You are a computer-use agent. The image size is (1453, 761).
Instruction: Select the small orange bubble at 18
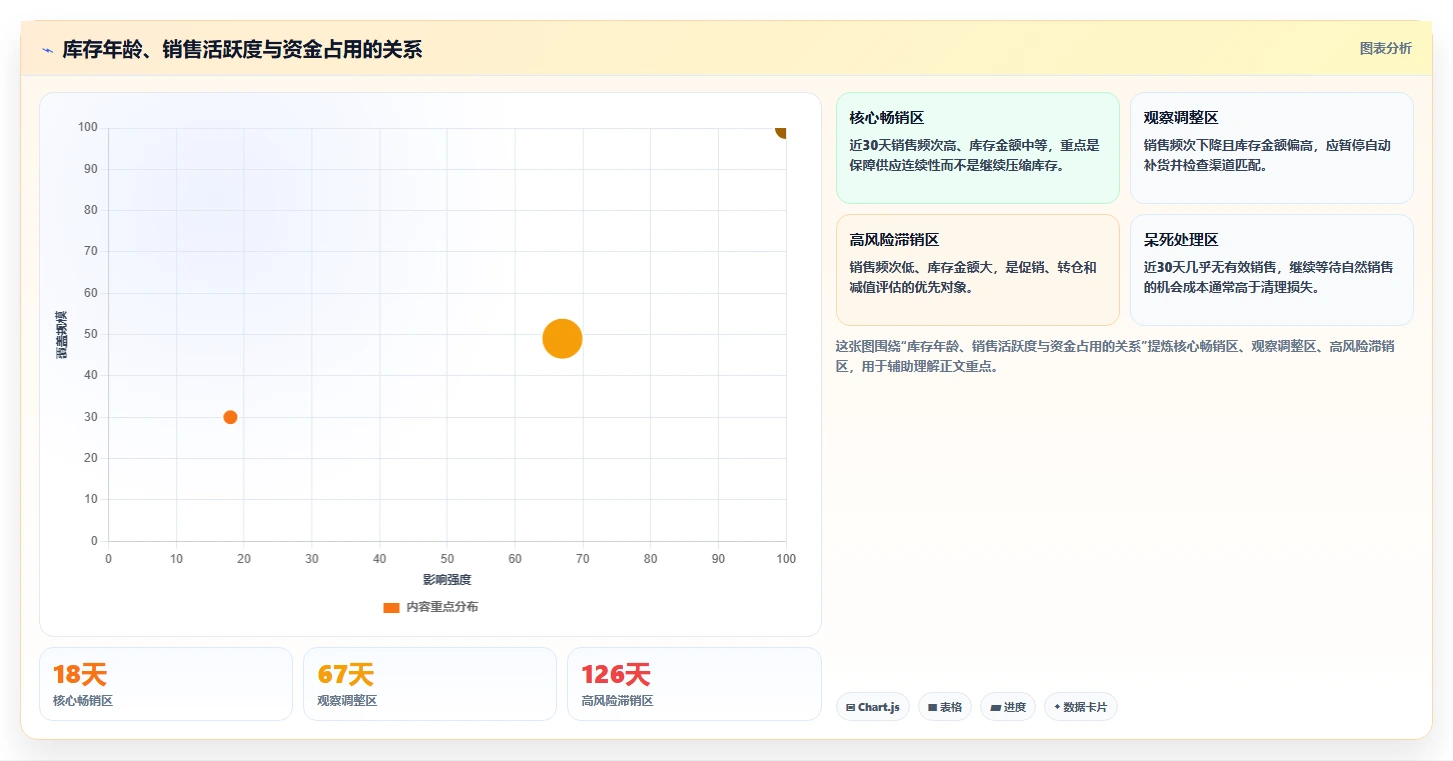pyautogui.click(x=230, y=417)
